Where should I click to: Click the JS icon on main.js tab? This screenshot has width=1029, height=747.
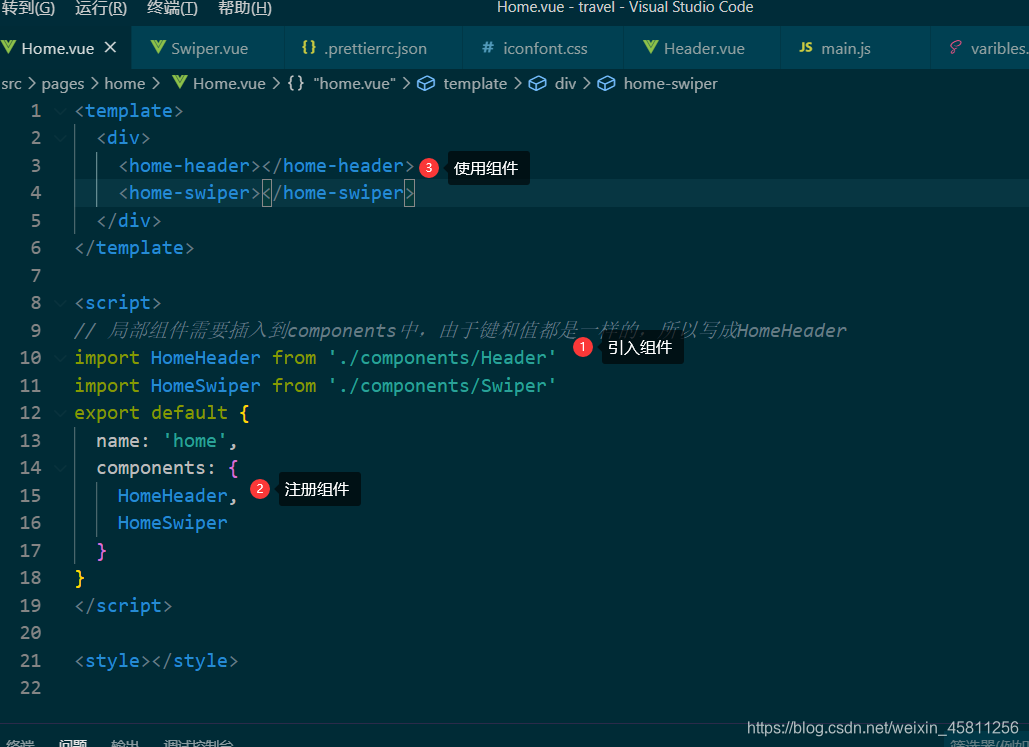(806, 47)
